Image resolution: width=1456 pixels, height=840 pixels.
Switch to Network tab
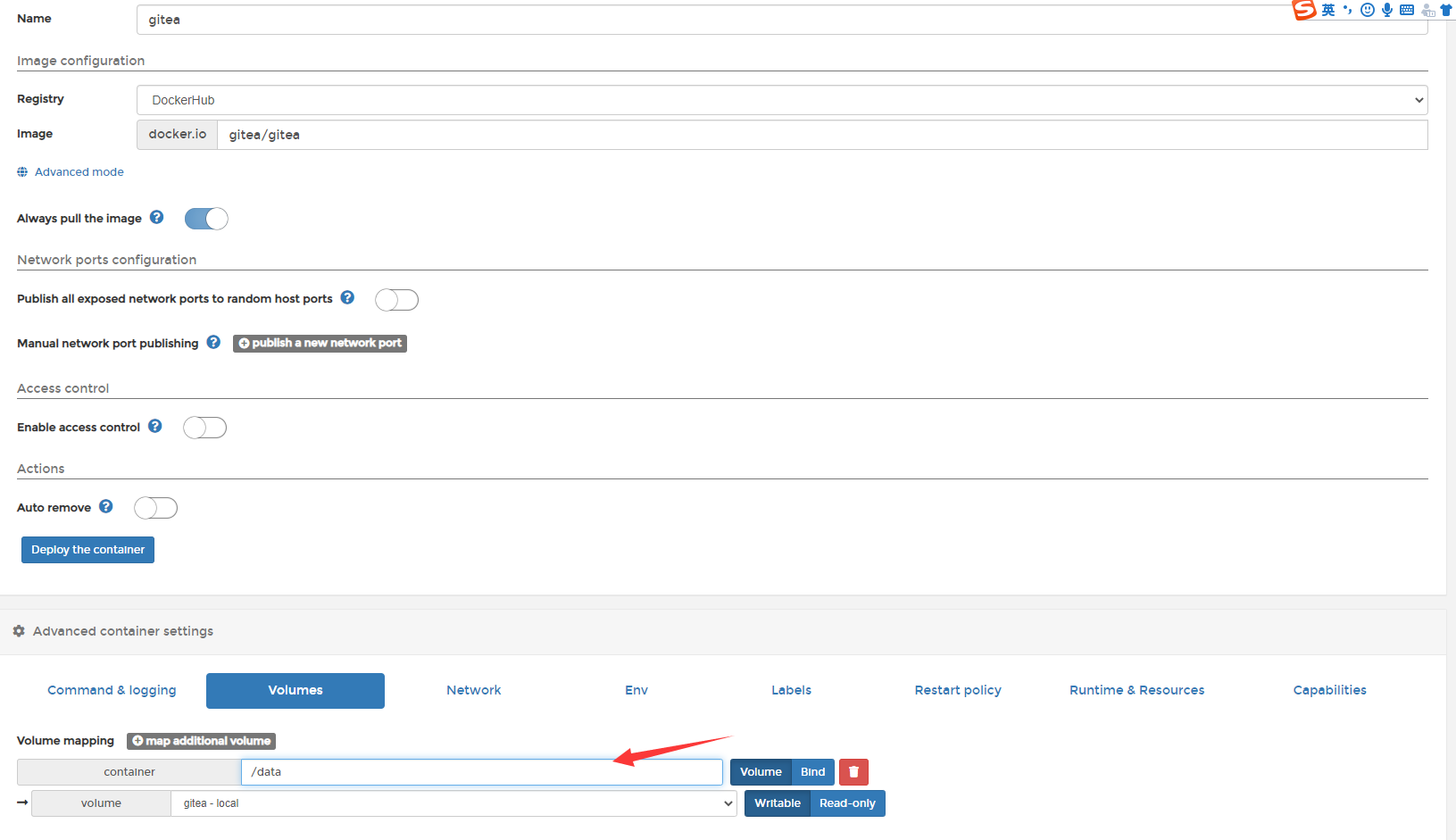[x=474, y=690]
